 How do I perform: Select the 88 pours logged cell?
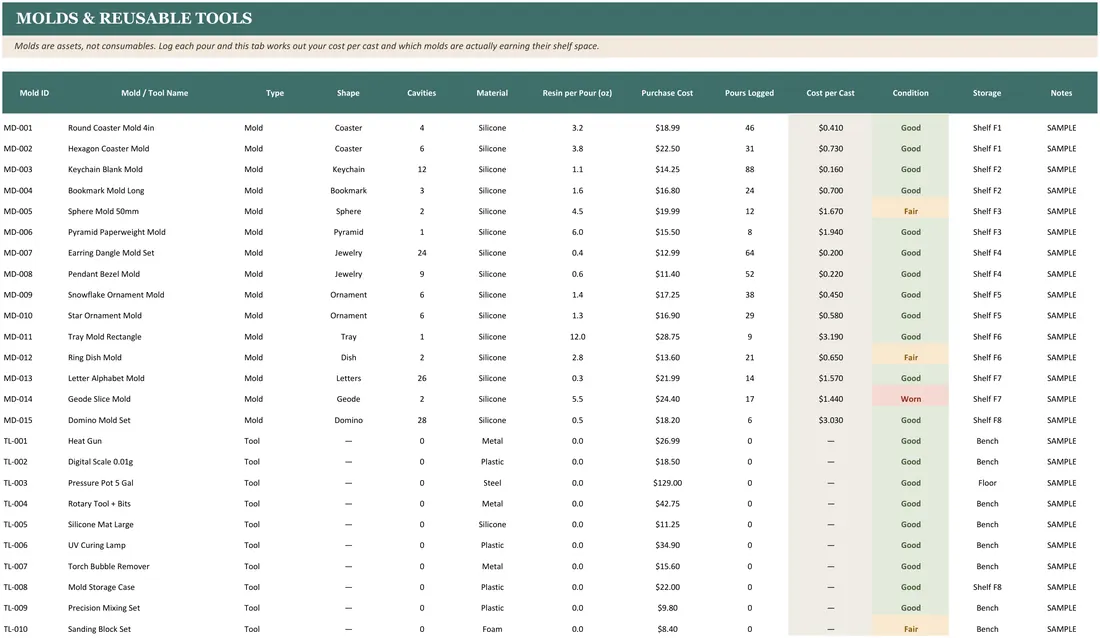750,169
